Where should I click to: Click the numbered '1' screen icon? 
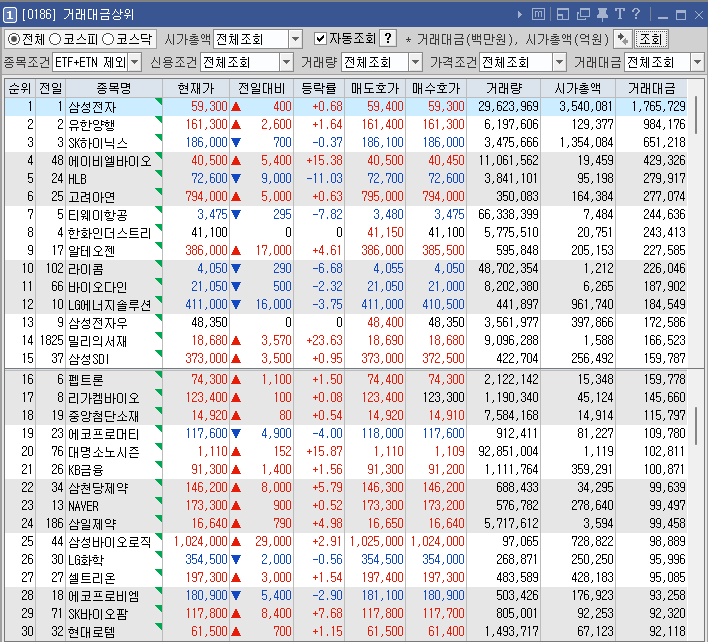[10, 15]
